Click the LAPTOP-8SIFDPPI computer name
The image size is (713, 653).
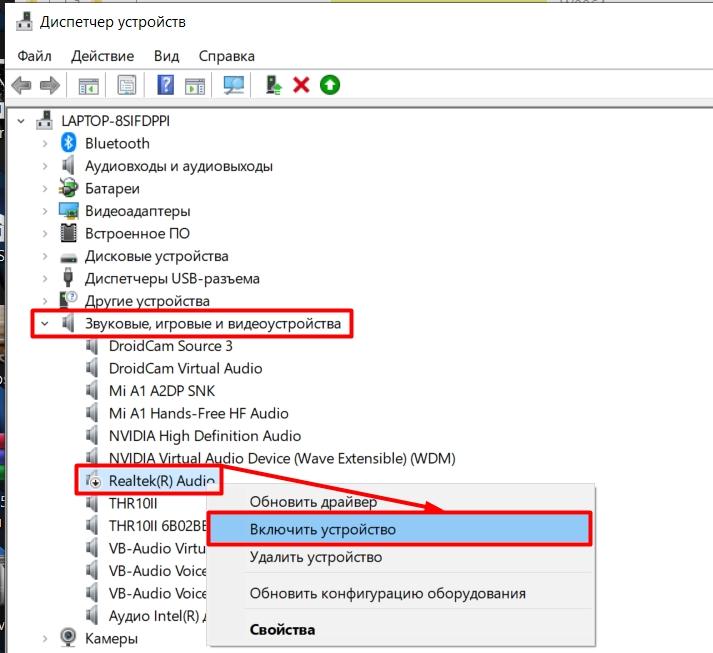(115, 121)
